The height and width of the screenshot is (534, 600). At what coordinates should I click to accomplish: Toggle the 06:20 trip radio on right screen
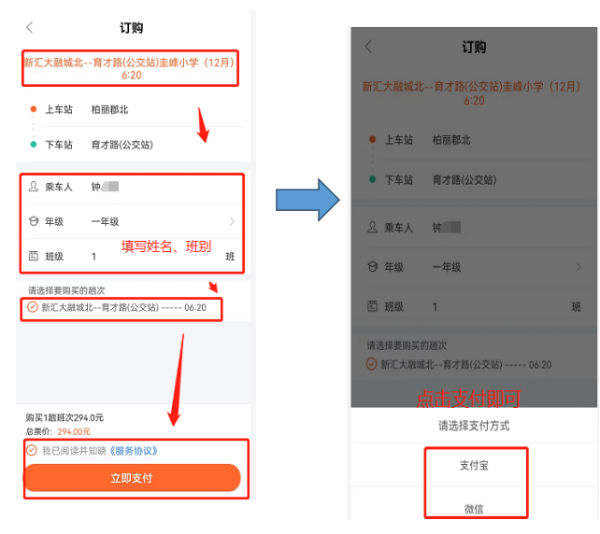point(370,365)
